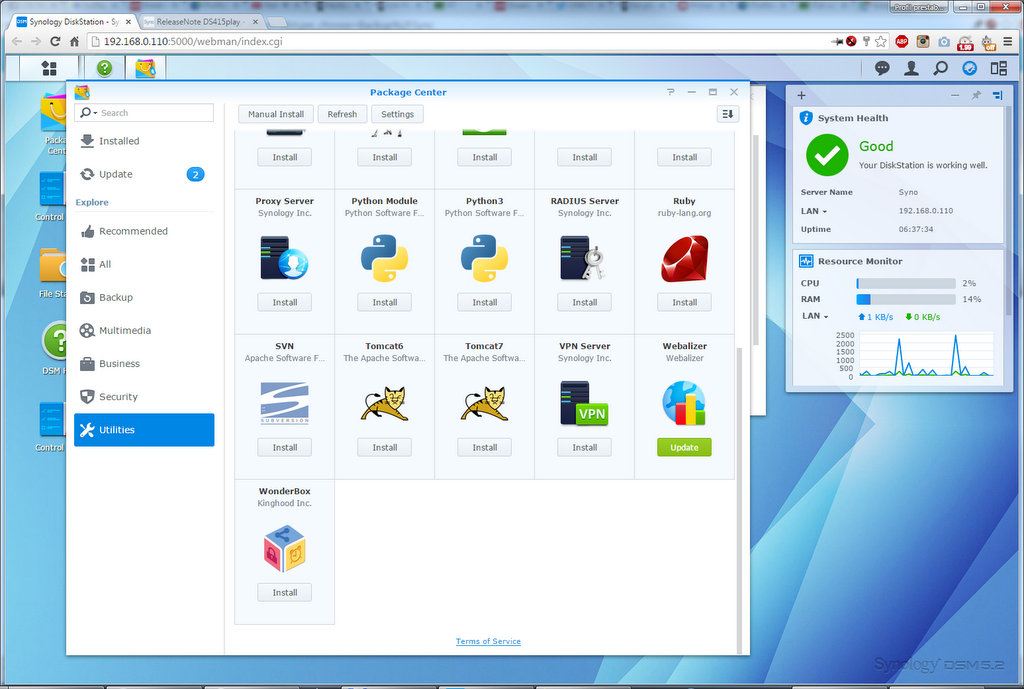Open the notifications chat bubble icon

[882, 68]
